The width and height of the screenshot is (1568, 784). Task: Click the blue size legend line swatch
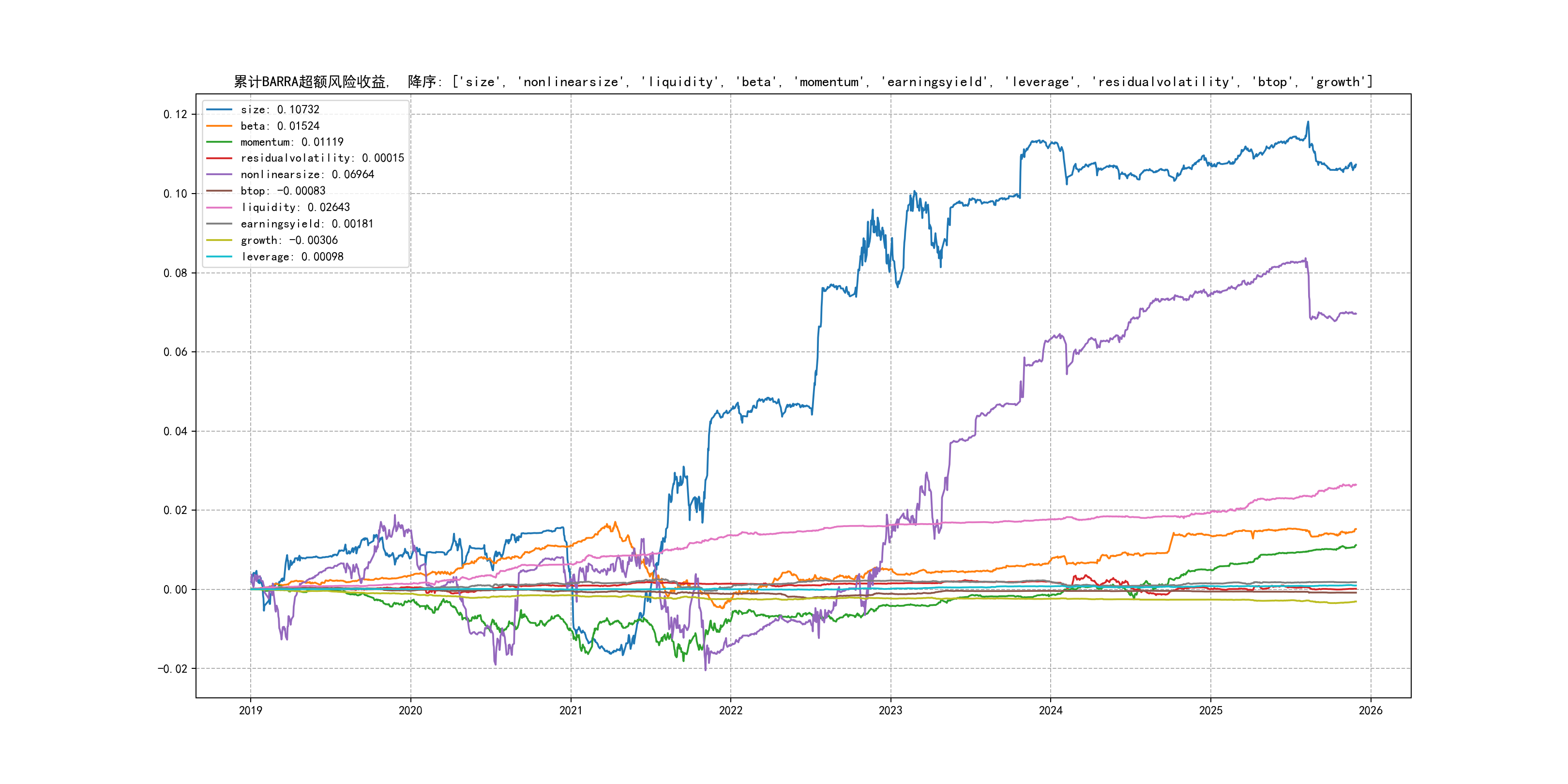[219, 109]
